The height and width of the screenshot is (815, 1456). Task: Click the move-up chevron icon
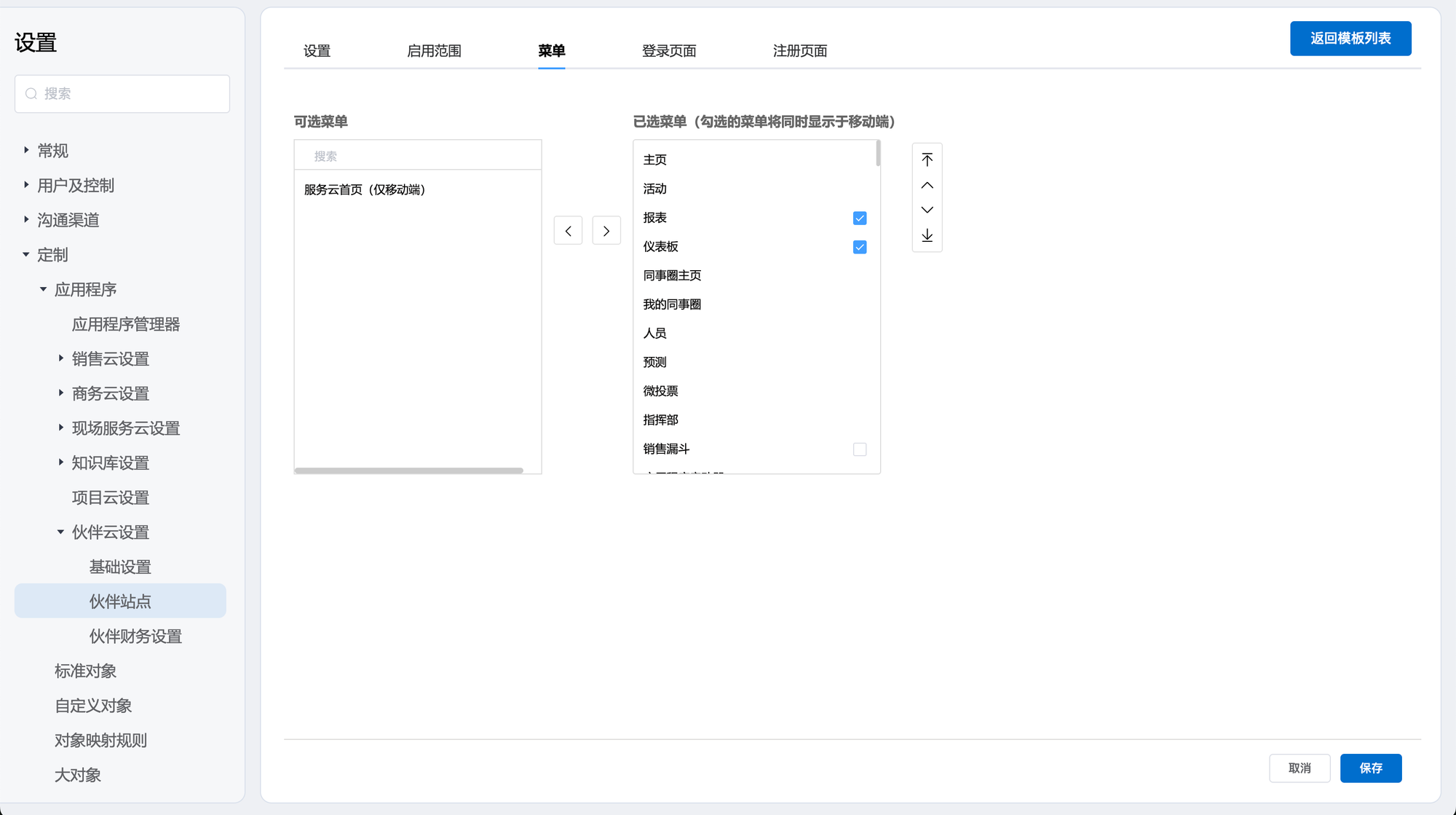(927, 185)
